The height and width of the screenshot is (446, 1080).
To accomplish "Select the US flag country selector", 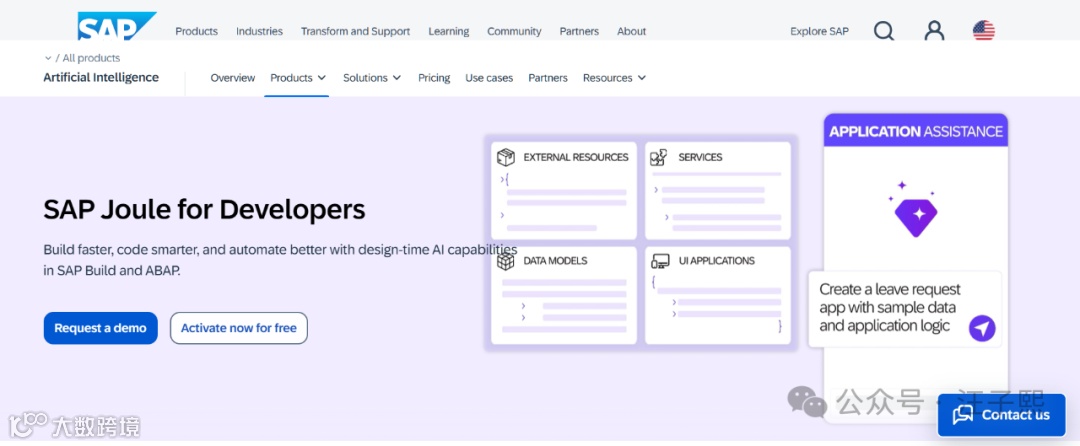I will [984, 31].
